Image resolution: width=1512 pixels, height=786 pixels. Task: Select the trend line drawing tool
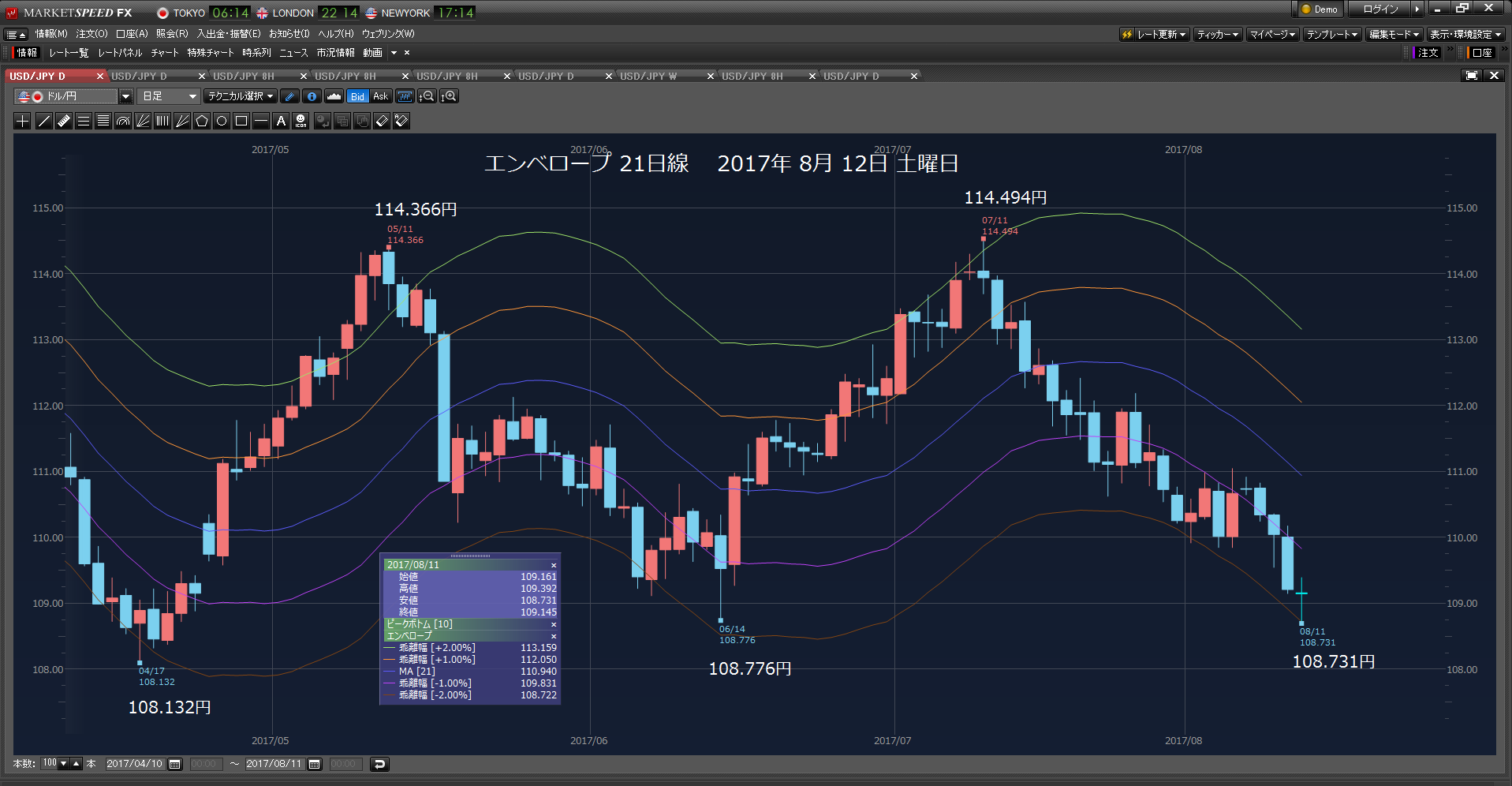click(43, 121)
